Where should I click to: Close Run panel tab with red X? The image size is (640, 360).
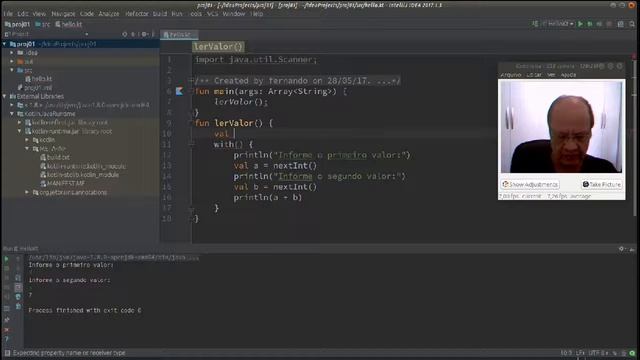tap(6, 329)
